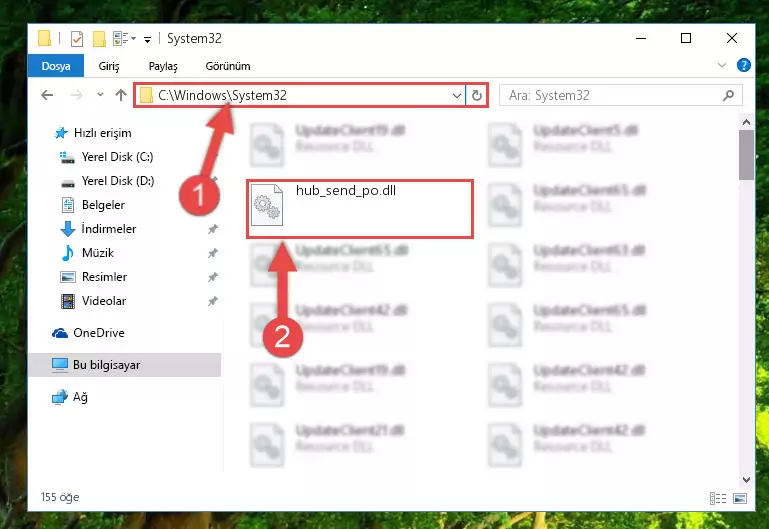Open İndirmeler folder in sidebar
Screen dimensions: 769x529
pyautogui.click(x=109, y=229)
